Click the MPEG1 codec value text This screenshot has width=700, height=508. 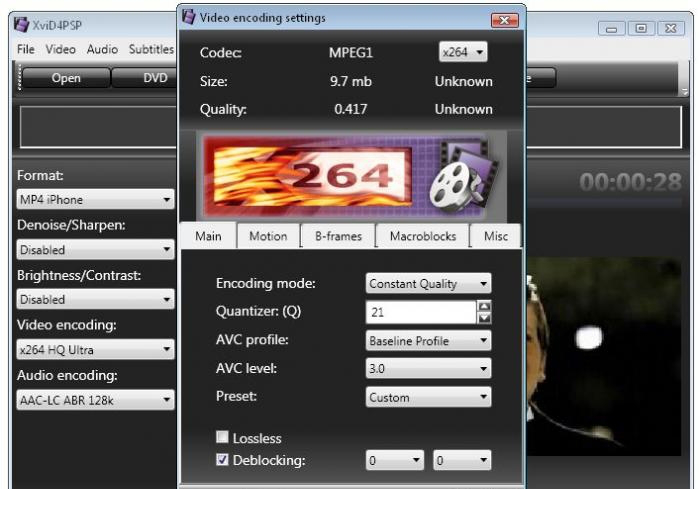351,53
